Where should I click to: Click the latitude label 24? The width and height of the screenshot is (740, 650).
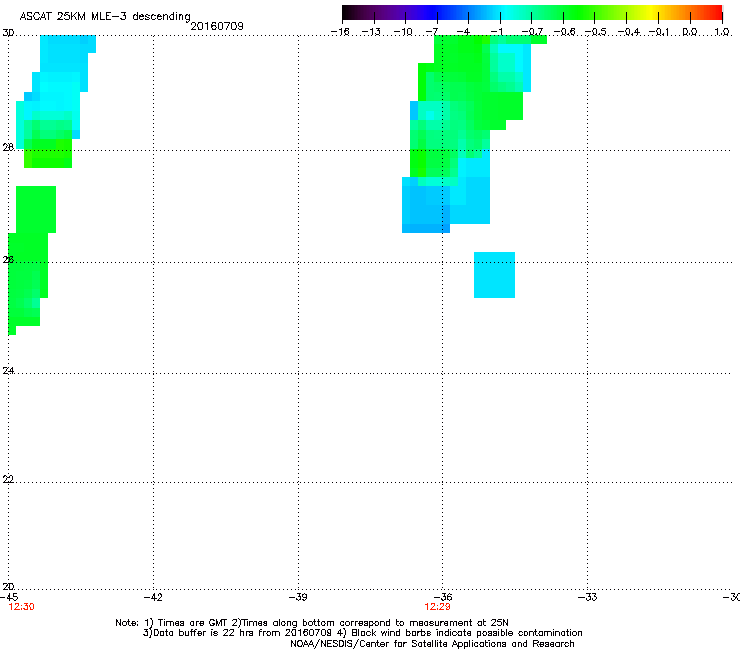8,371
